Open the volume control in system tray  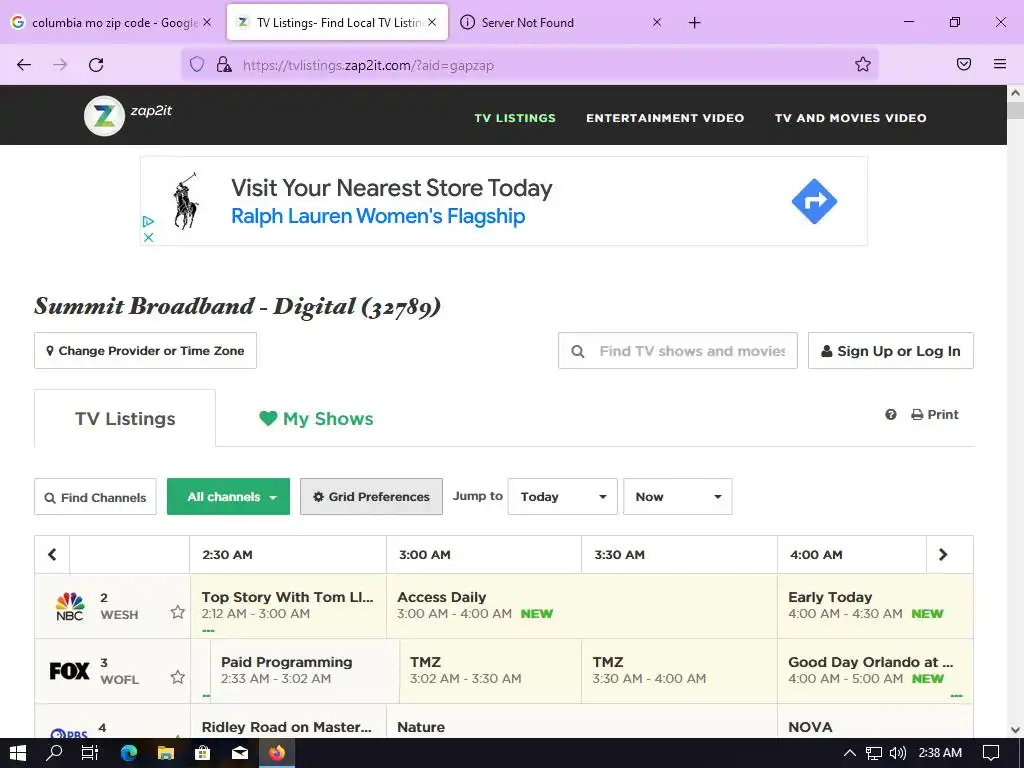click(x=898, y=753)
